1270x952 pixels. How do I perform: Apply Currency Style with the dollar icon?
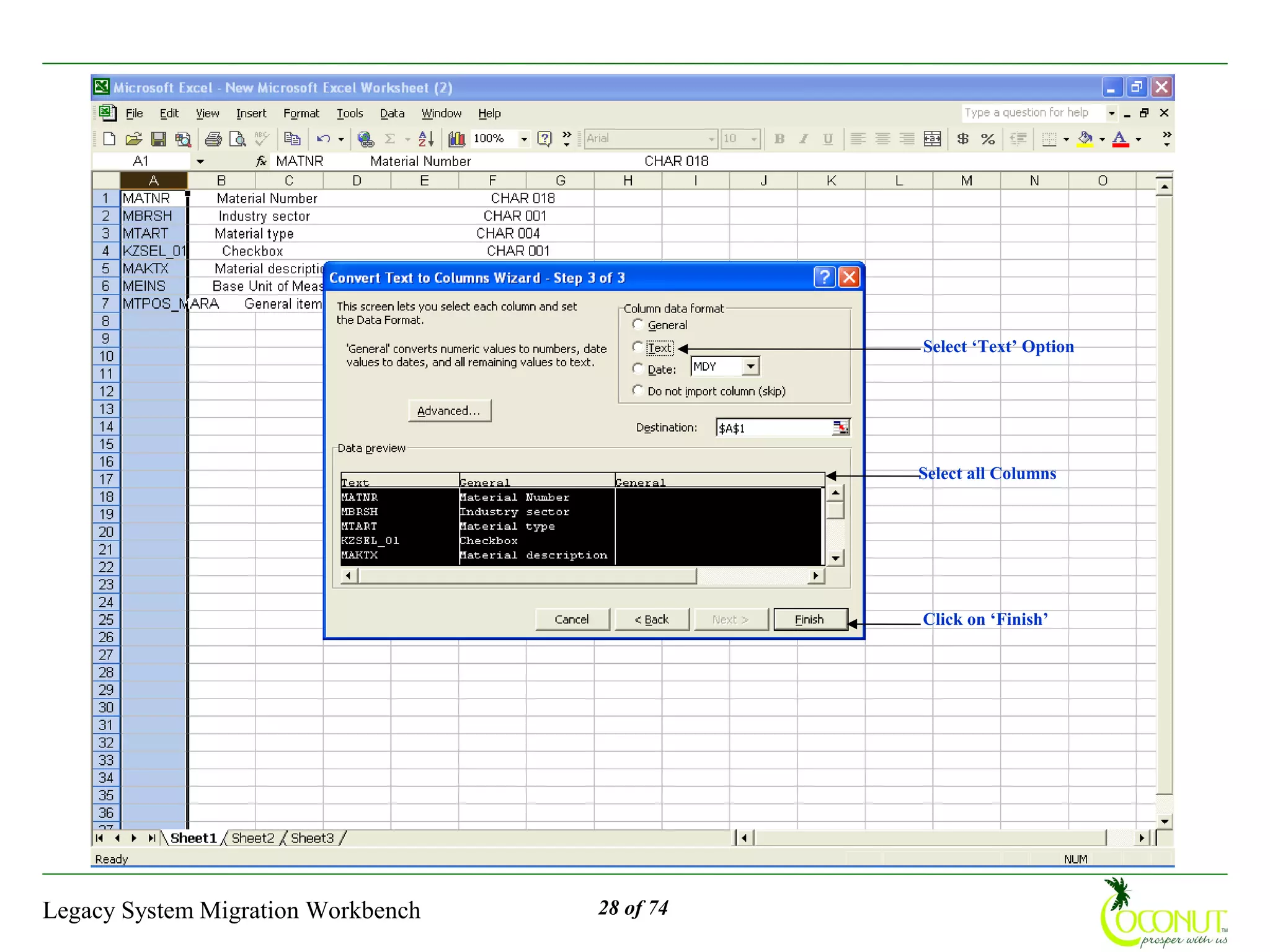pos(962,139)
